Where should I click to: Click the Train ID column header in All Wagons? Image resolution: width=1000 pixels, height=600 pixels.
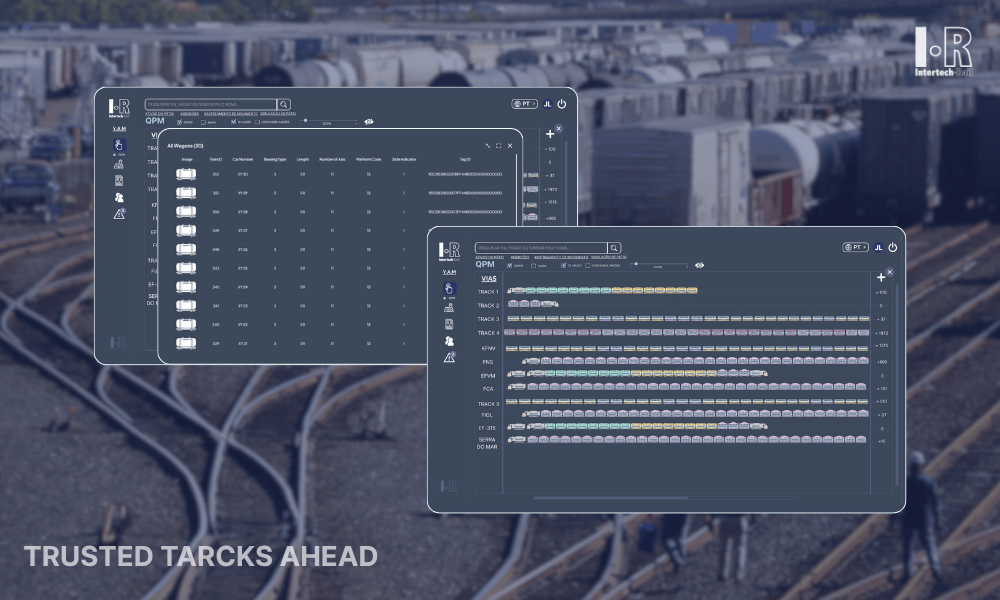(x=216, y=159)
